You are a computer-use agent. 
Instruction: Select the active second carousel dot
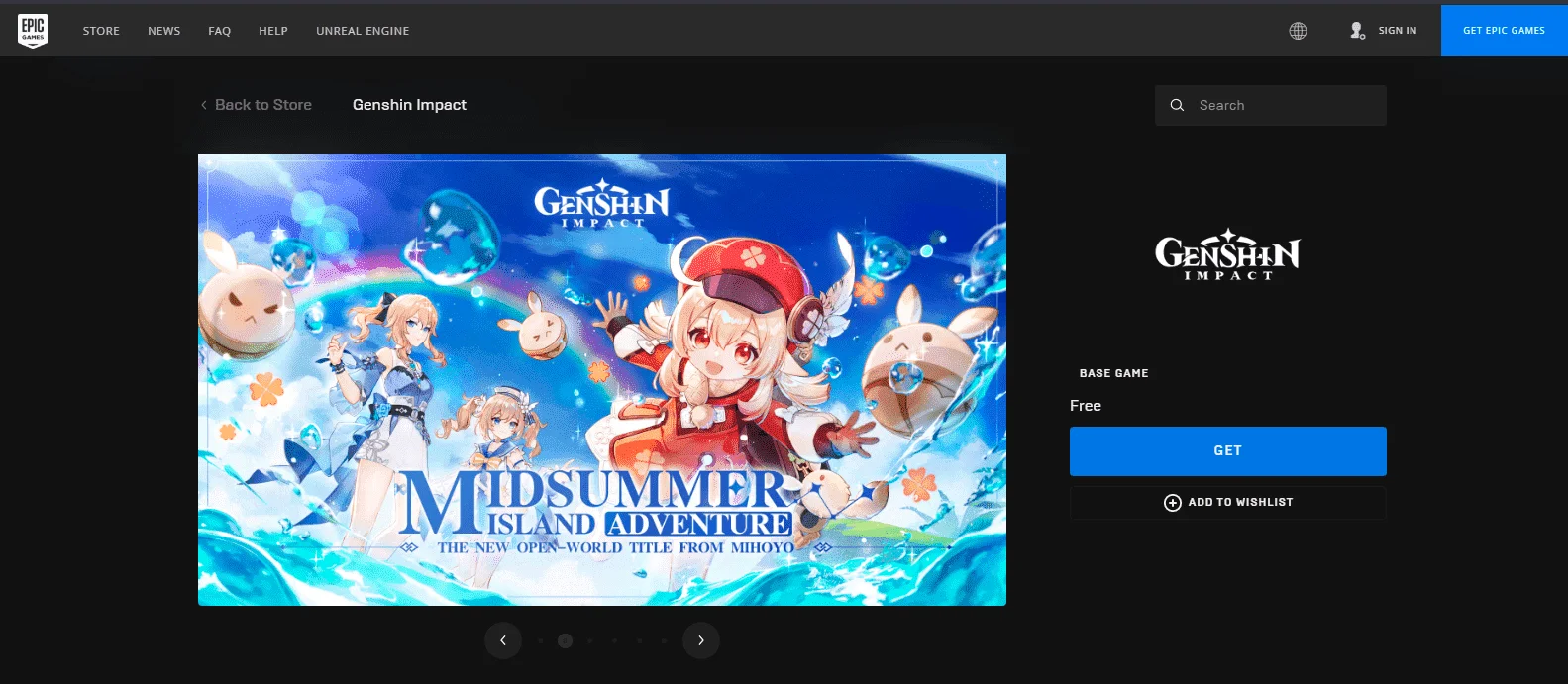[565, 640]
